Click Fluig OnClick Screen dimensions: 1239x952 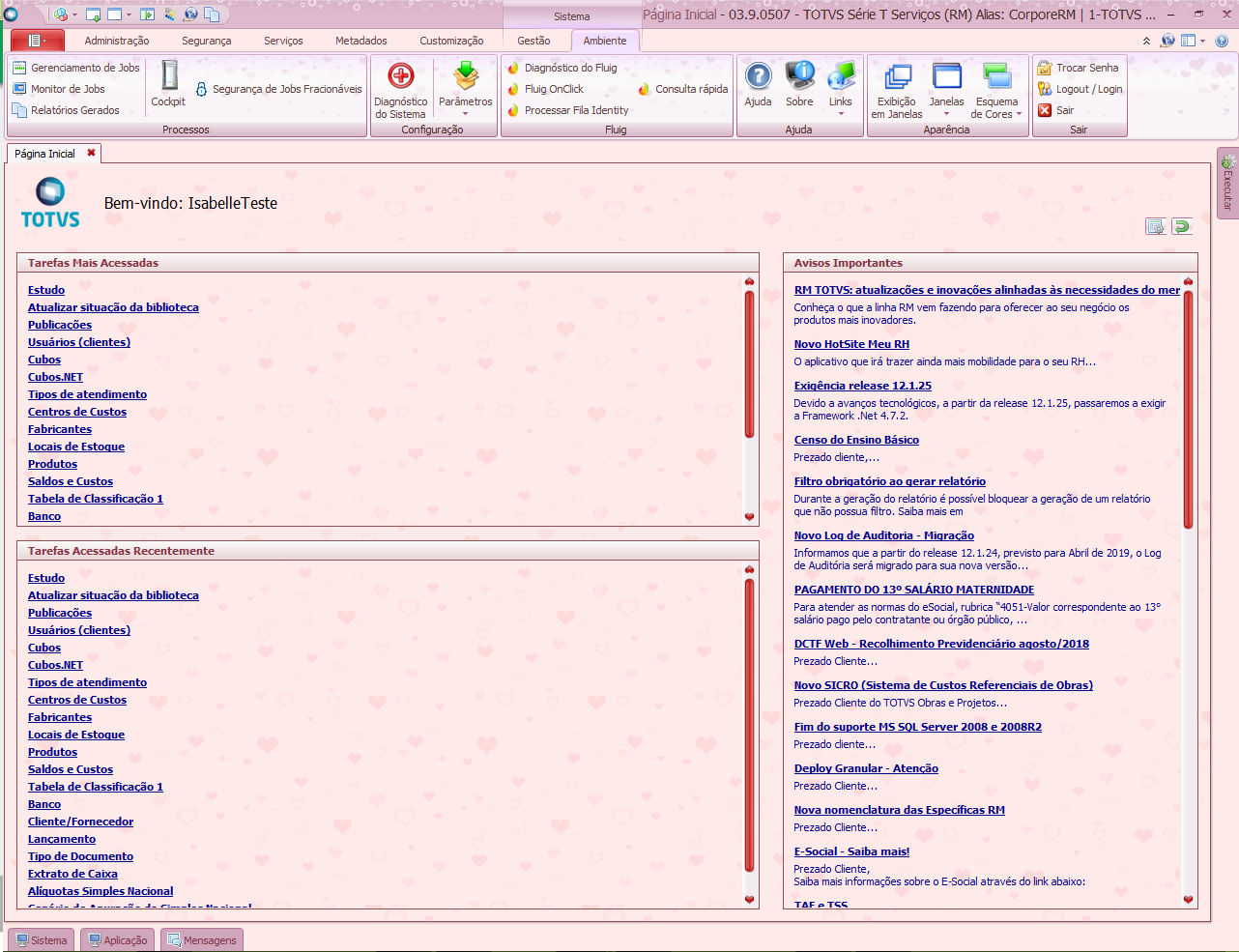point(545,89)
